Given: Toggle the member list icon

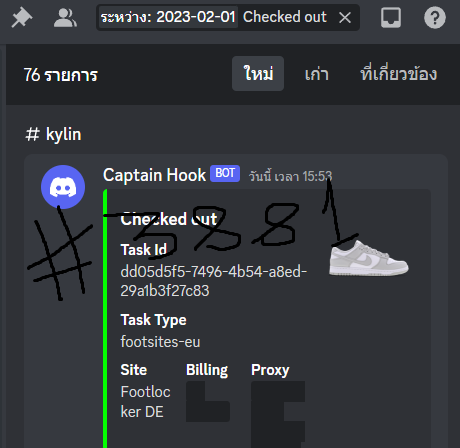Looking at the screenshot, I should [65, 17].
